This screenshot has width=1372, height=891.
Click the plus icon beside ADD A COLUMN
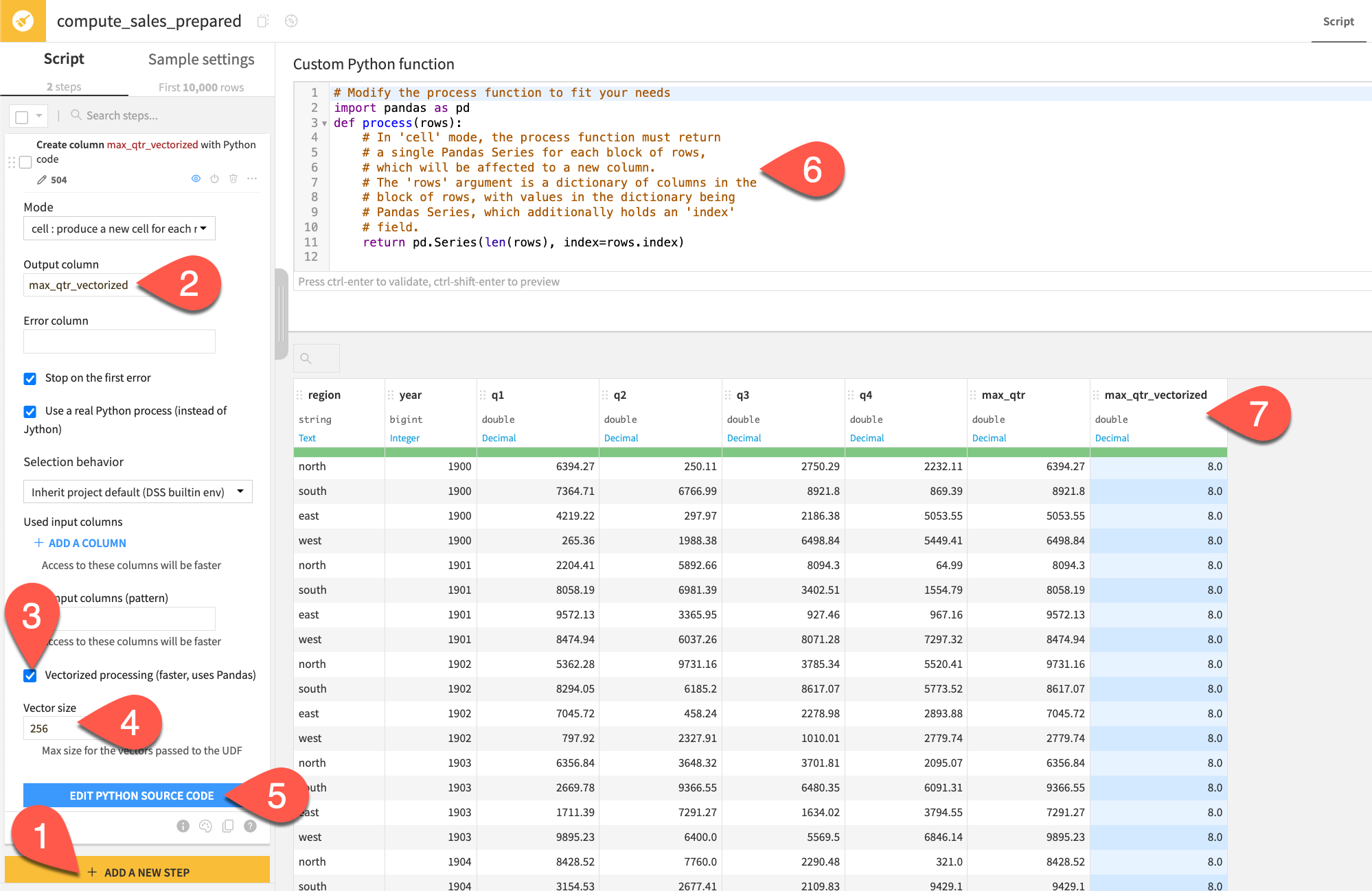click(x=39, y=543)
